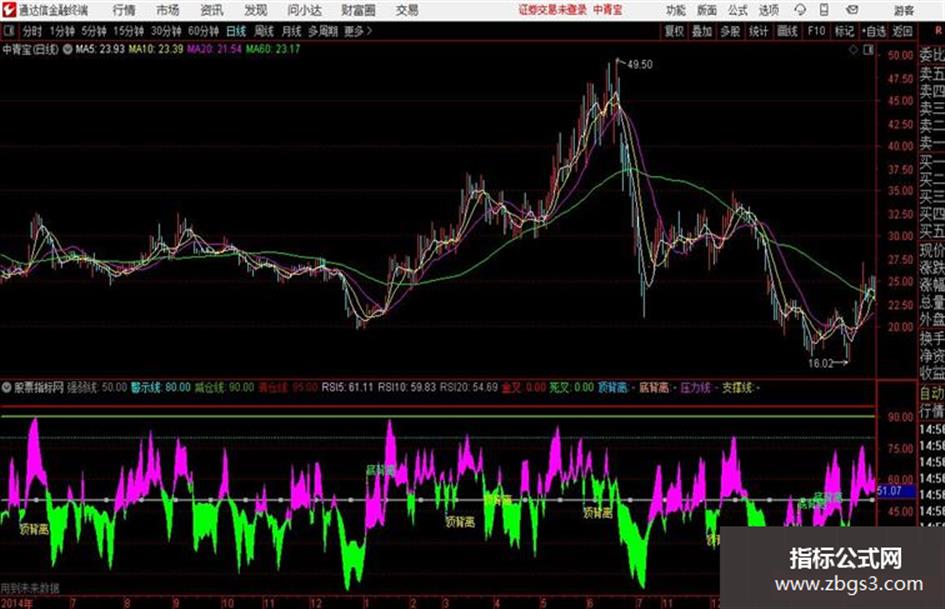Click the 返回 back button
This screenshot has height=609, width=945.
902,31
